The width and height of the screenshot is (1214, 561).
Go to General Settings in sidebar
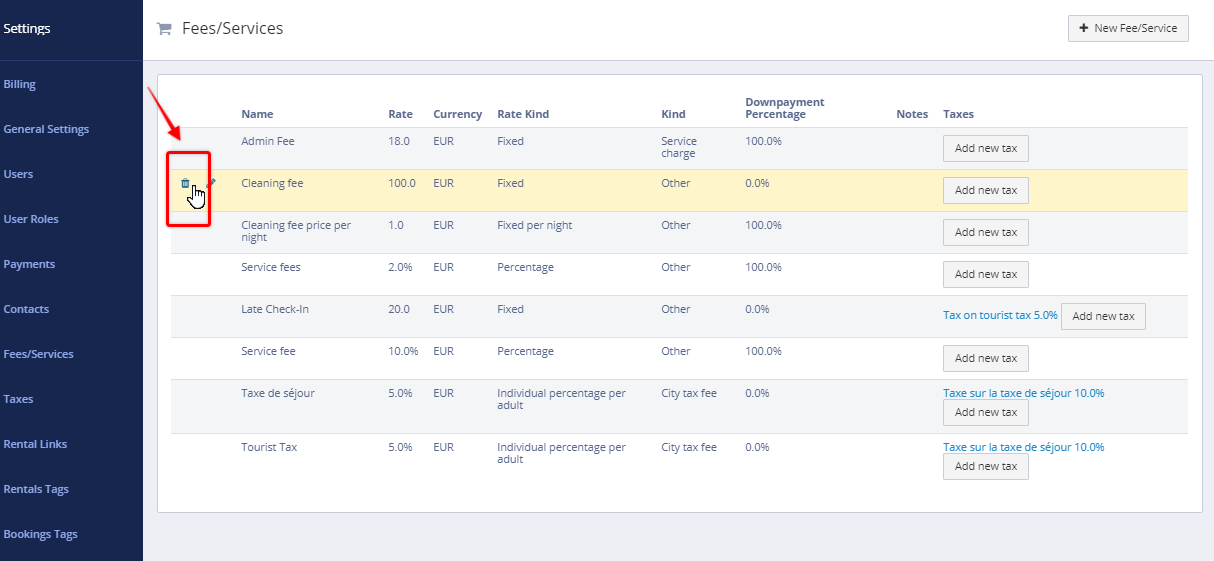pyautogui.click(x=46, y=129)
